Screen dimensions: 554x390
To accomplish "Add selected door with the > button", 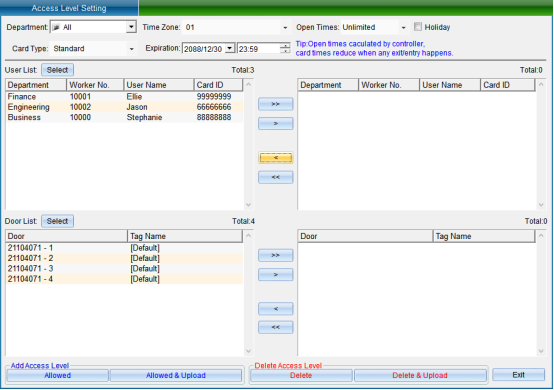I will (276, 274).
